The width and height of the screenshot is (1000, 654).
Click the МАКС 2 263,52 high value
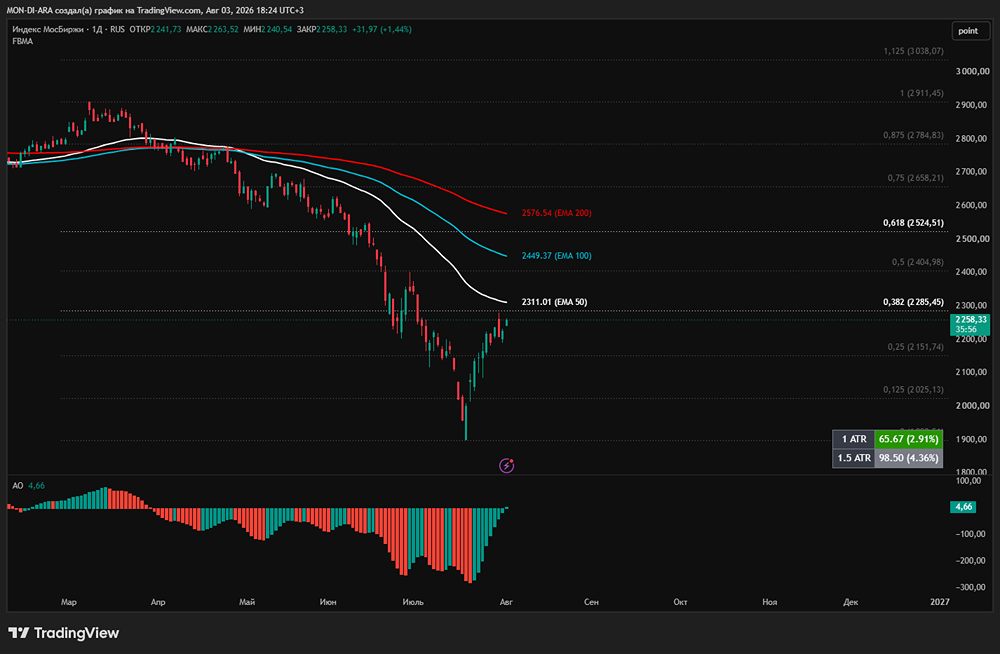click(212, 29)
